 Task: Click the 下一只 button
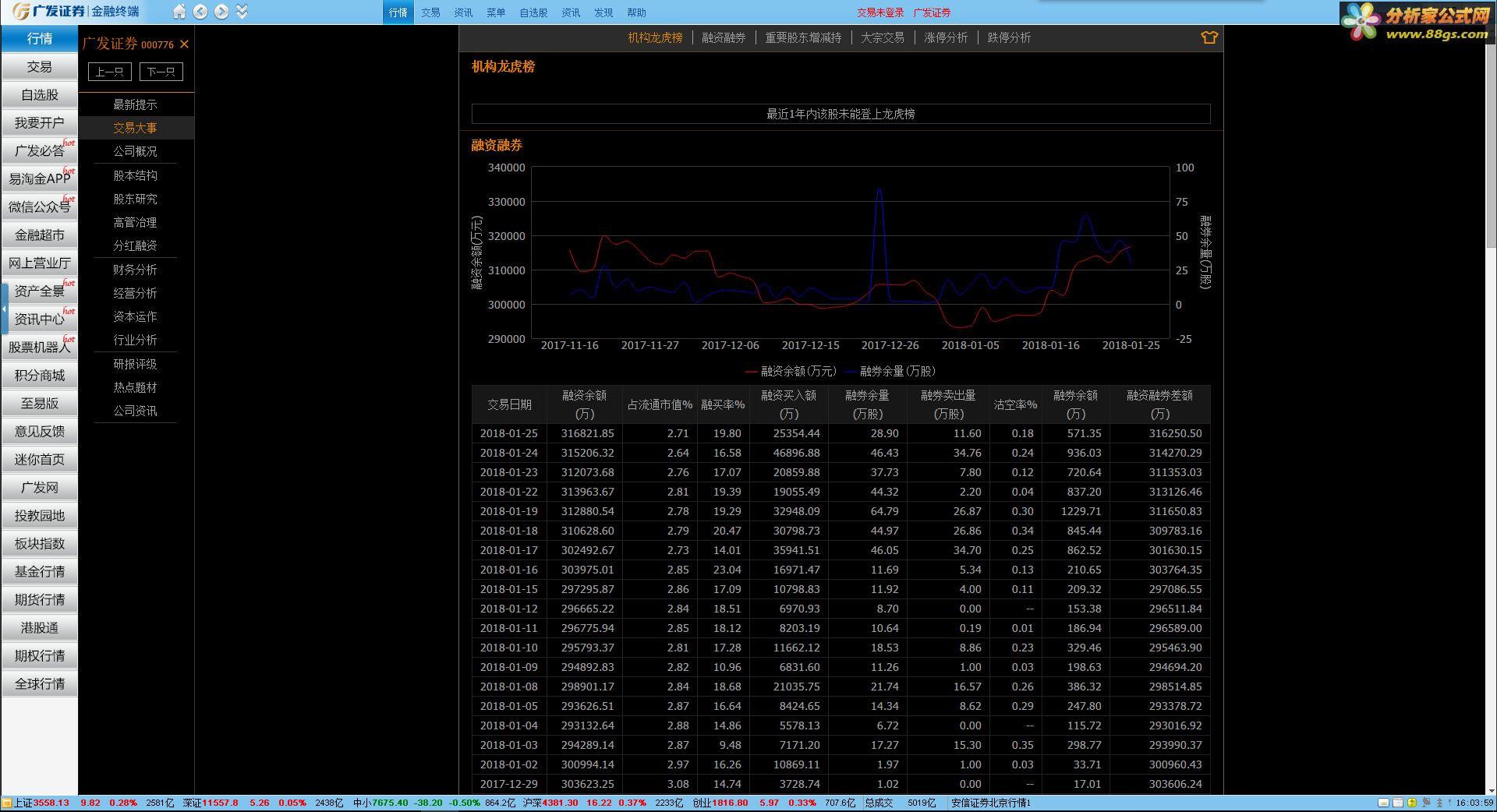pyautogui.click(x=161, y=72)
